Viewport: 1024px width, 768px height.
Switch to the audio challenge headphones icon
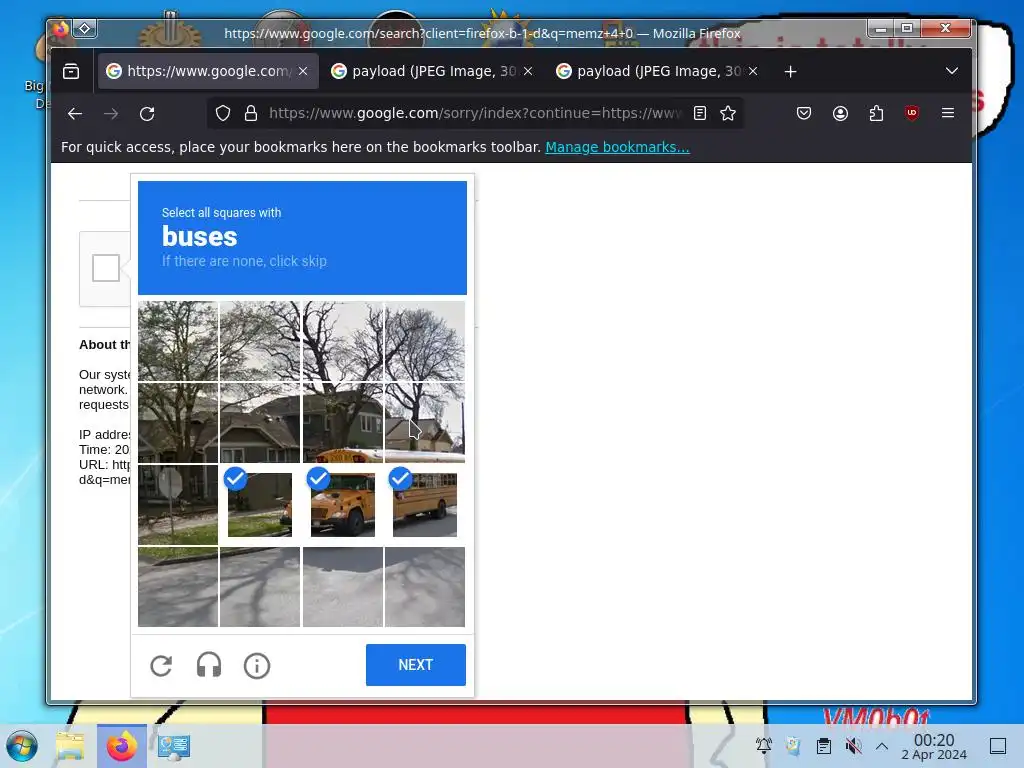(209, 665)
